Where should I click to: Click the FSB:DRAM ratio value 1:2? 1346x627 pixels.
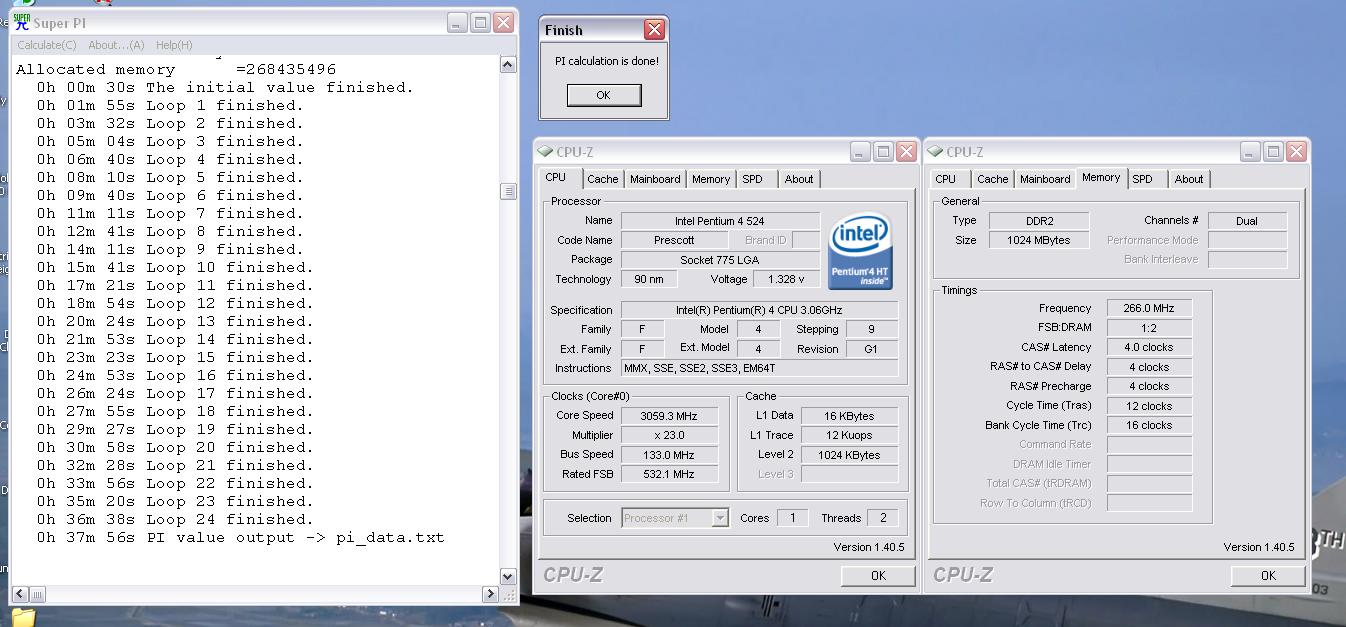[1149, 328]
